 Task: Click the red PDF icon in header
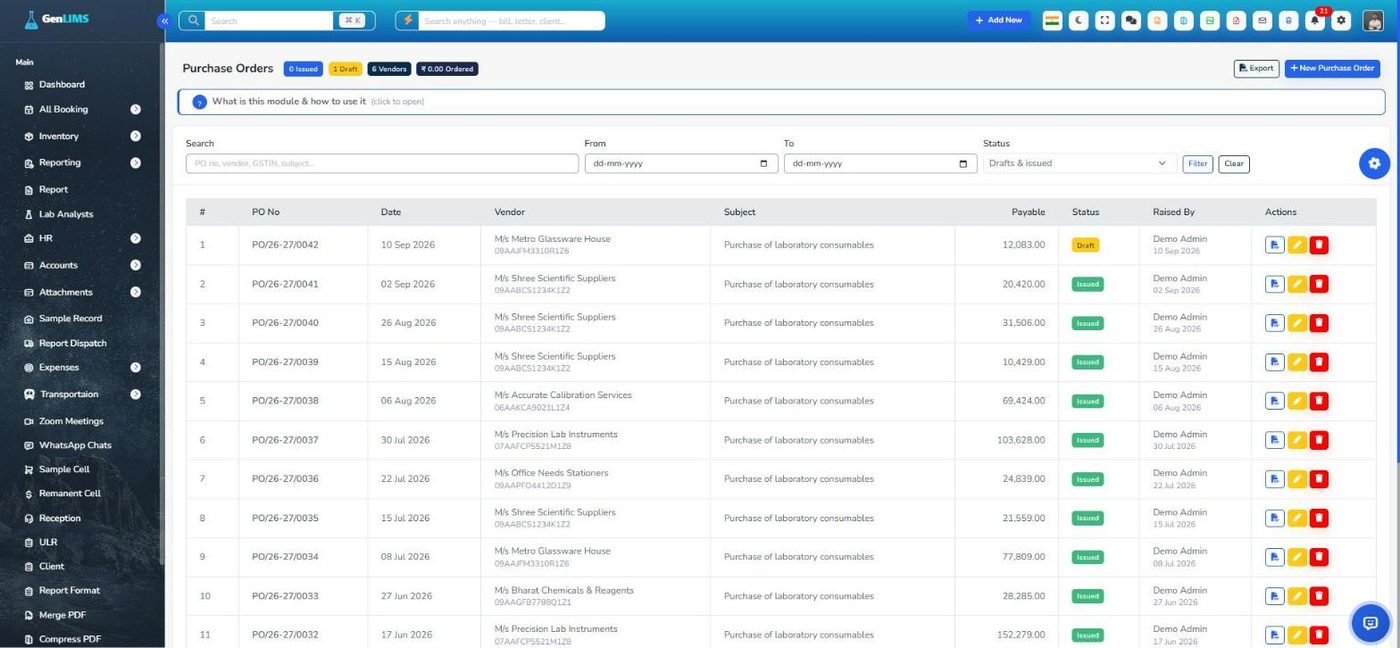tap(1236, 20)
